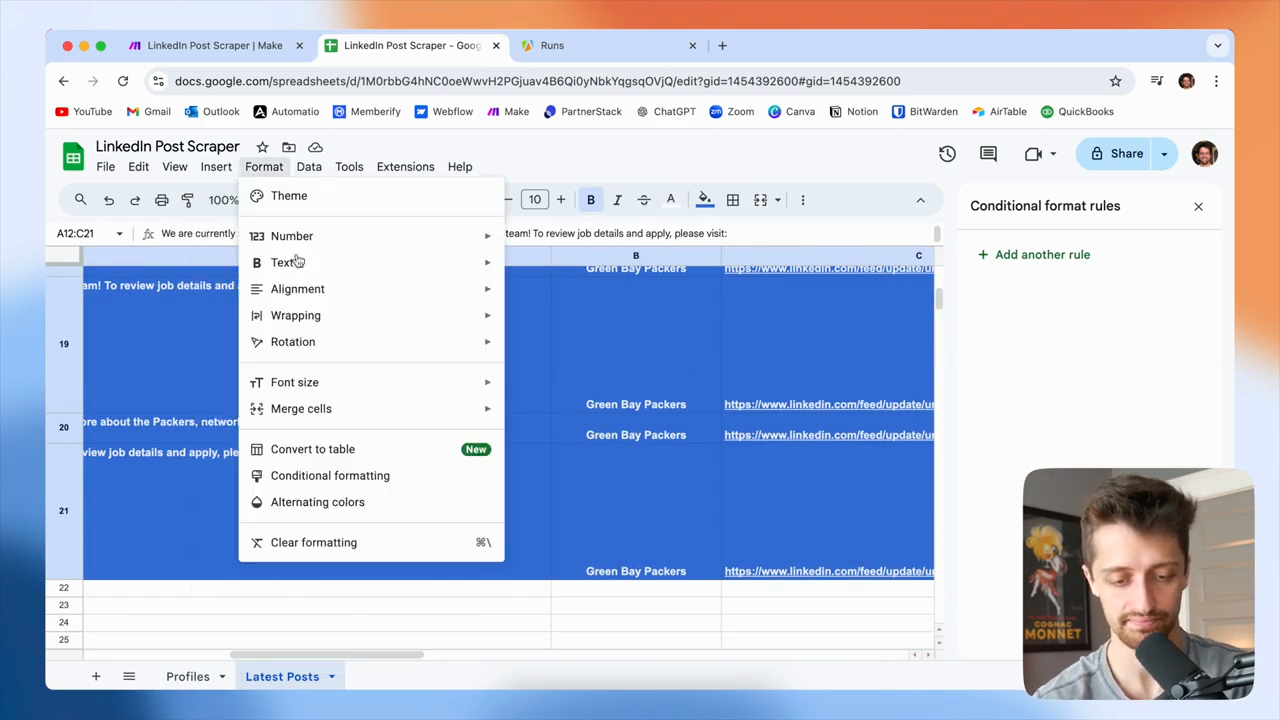This screenshot has height=720, width=1280.
Task: Click the merge cells toolbar icon
Action: 760,200
